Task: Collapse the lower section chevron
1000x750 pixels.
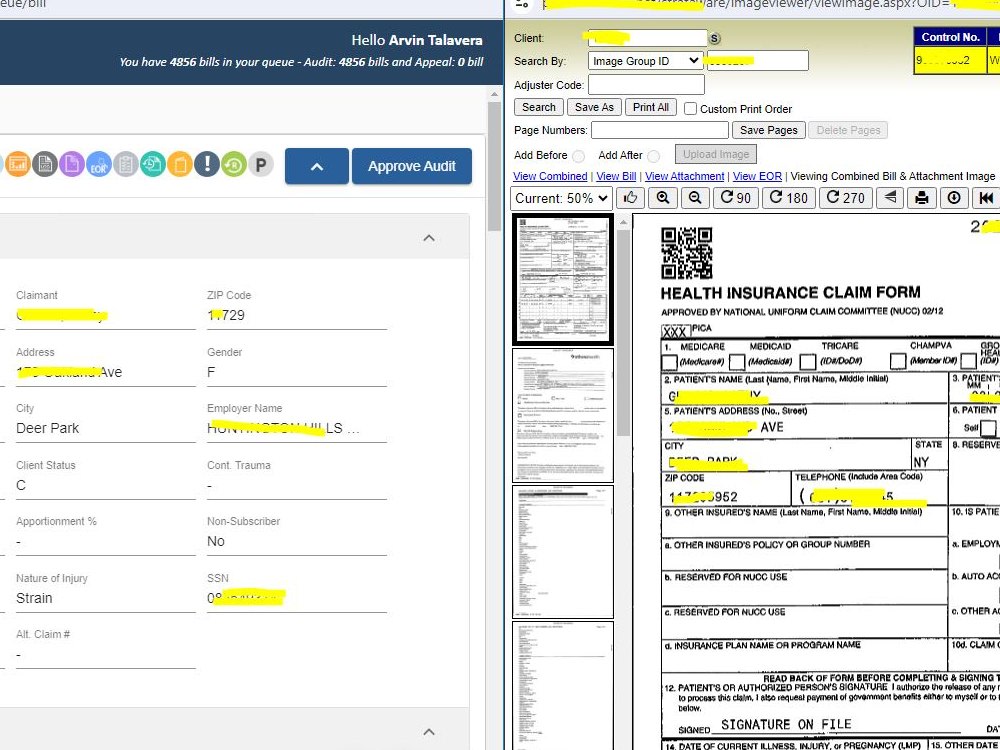Action: coord(429,732)
